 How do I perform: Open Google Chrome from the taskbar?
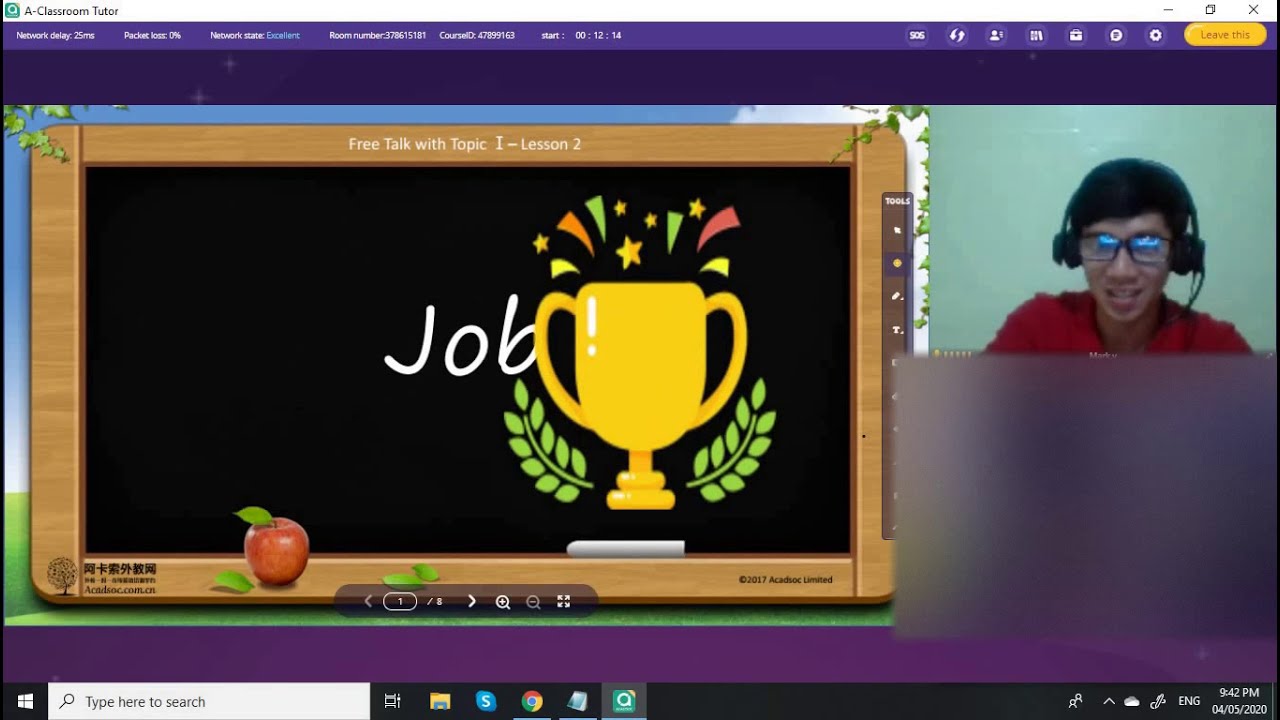[x=532, y=701]
